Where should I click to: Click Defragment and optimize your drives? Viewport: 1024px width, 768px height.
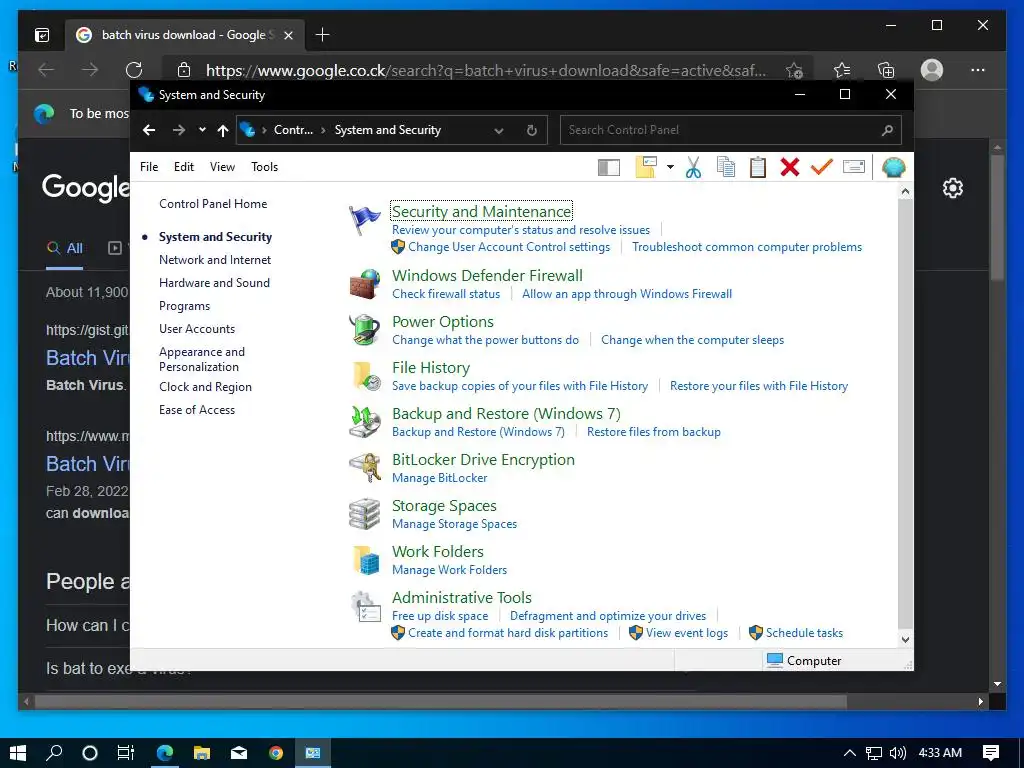608,616
